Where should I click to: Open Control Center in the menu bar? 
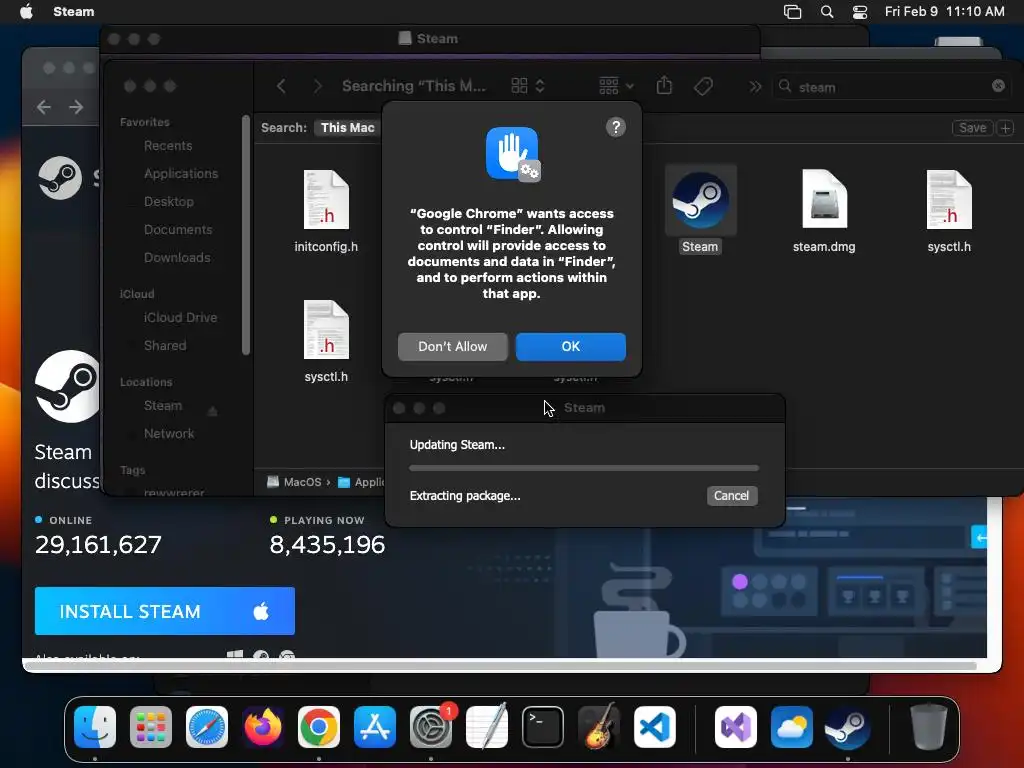[x=860, y=11]
